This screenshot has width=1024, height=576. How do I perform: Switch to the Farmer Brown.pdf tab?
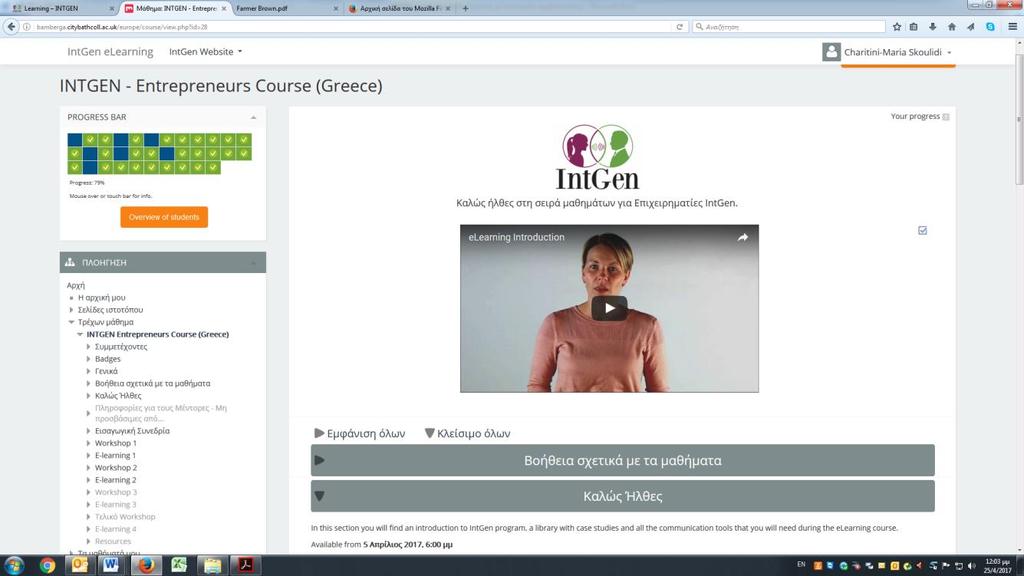pos(285,8)
